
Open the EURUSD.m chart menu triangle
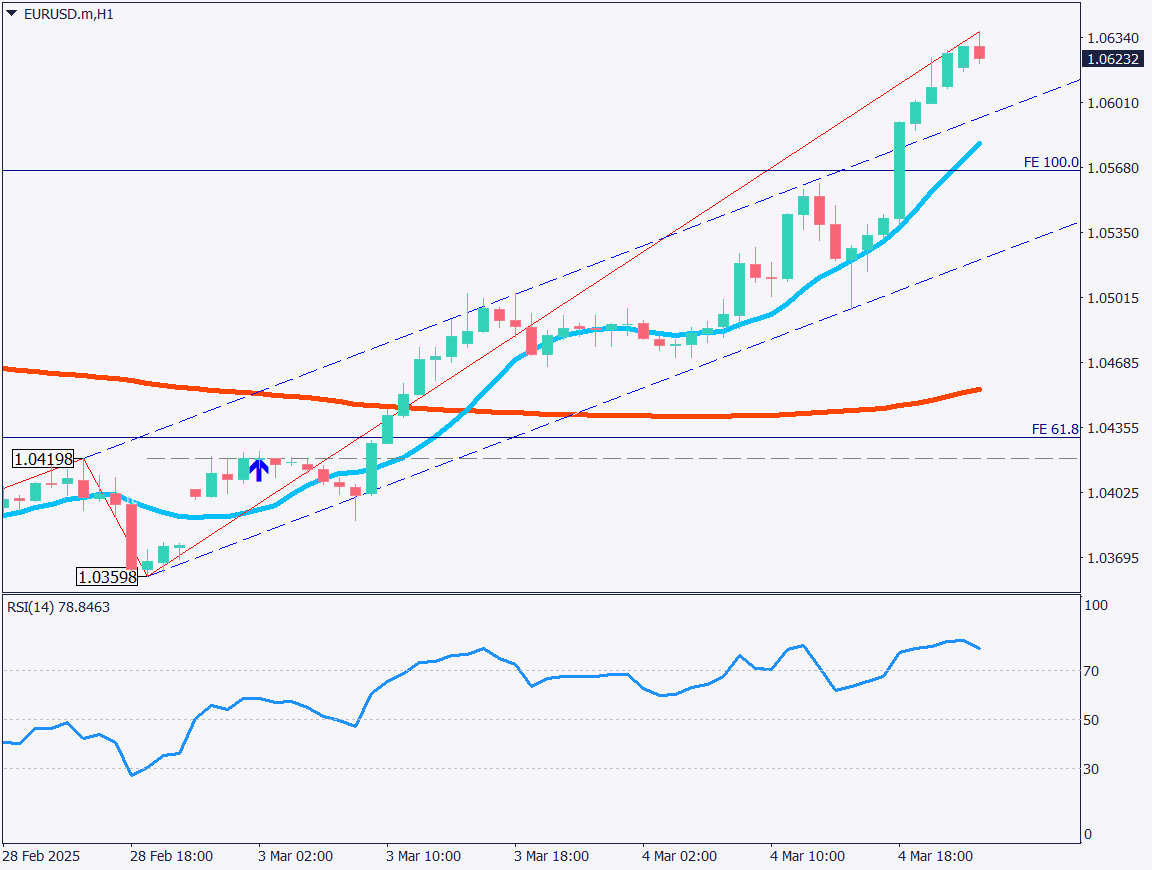pos(11,14)
